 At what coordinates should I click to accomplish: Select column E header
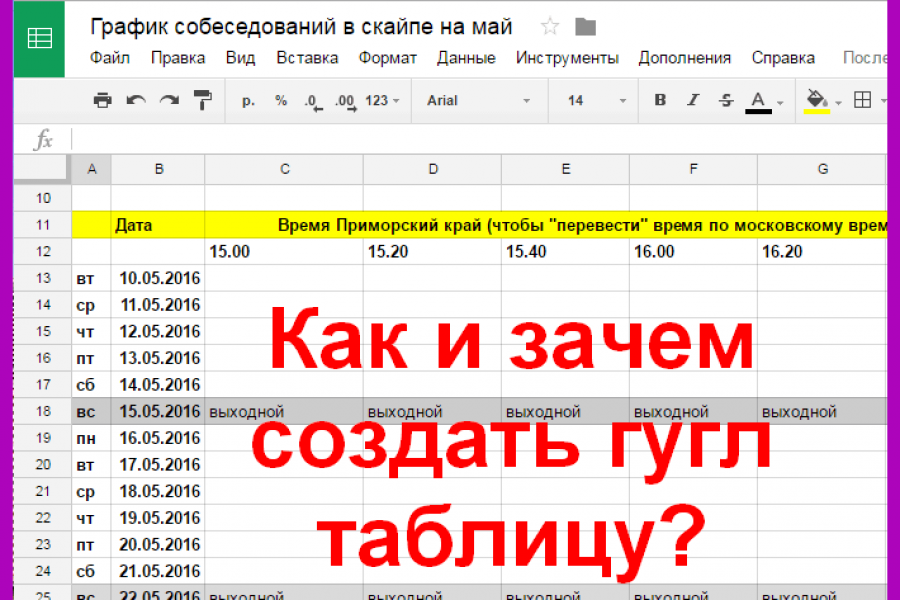[x=565, y=169]
